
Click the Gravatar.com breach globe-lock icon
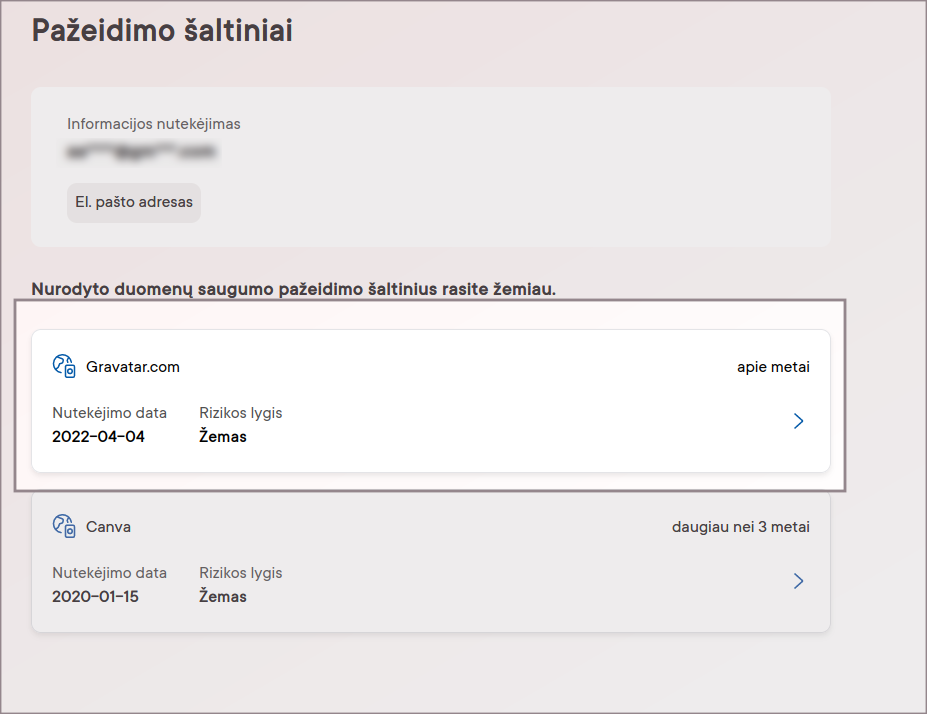coord(64,366)
